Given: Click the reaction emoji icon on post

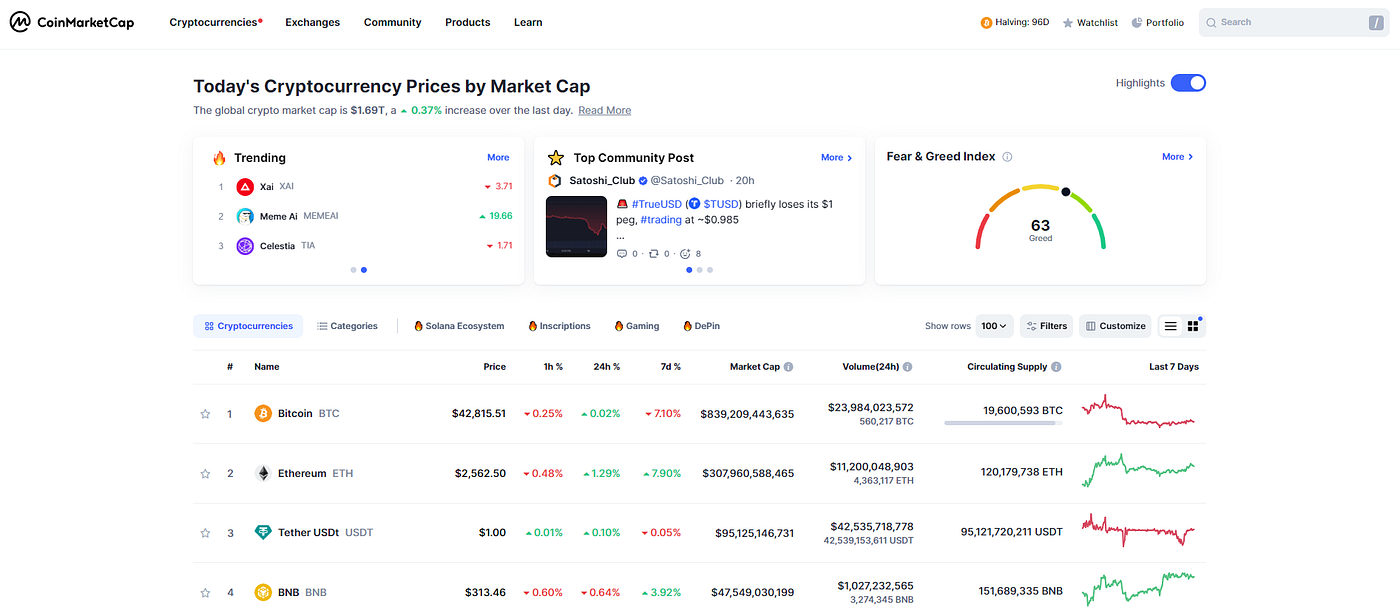Looking at the screenshot, I should tap(685, 254).
